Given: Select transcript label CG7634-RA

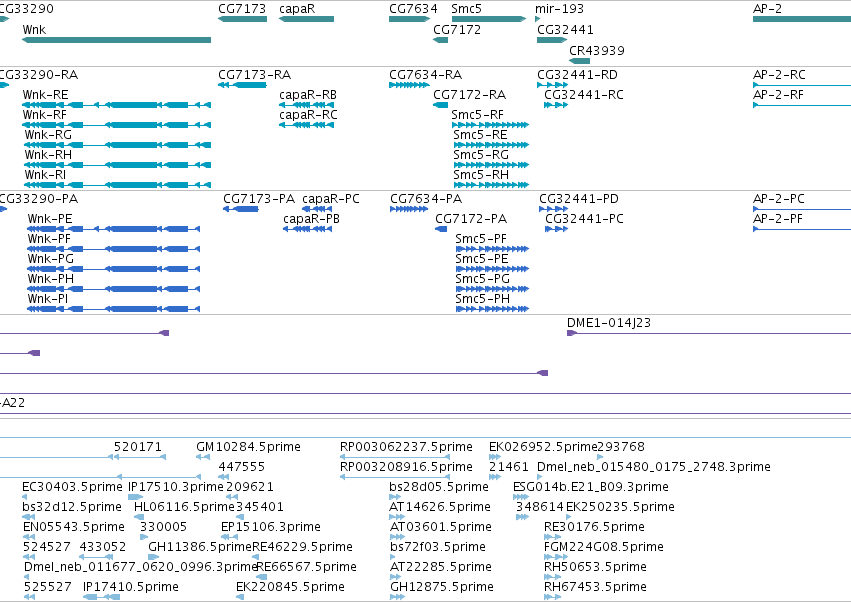Looking at the screenshot, I should tap(426, 75).
